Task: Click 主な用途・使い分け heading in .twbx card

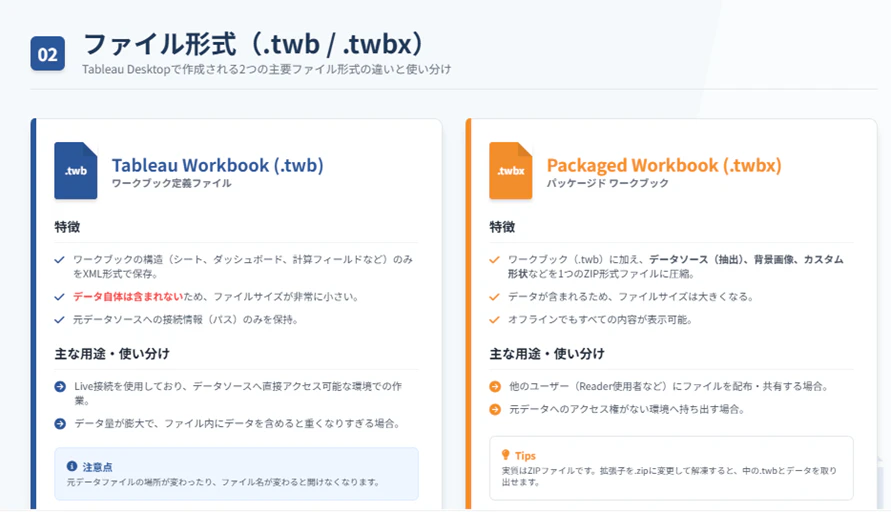Action: (x=547, y=354)
